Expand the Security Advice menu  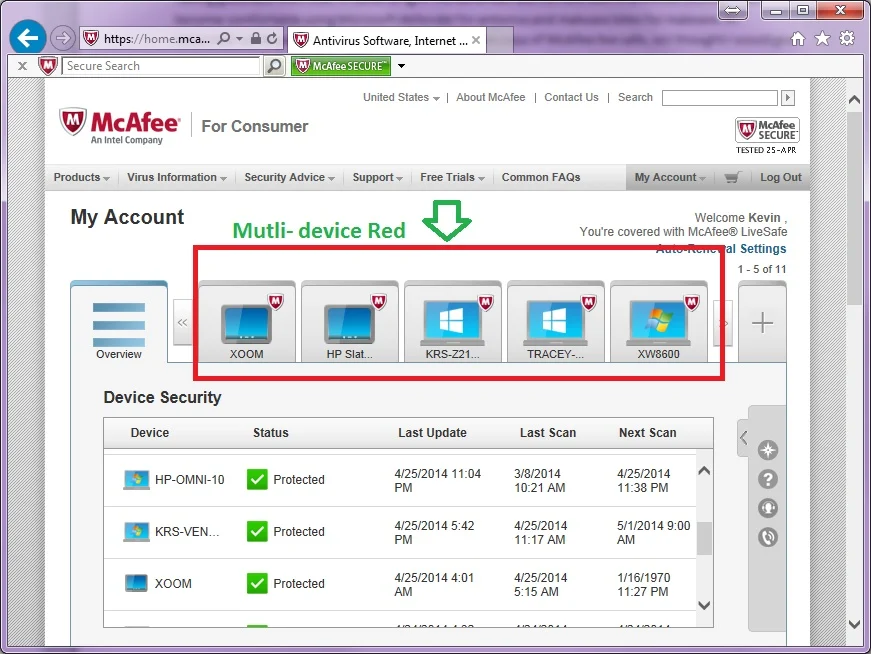pyautogui.click(x=289, y=177)
